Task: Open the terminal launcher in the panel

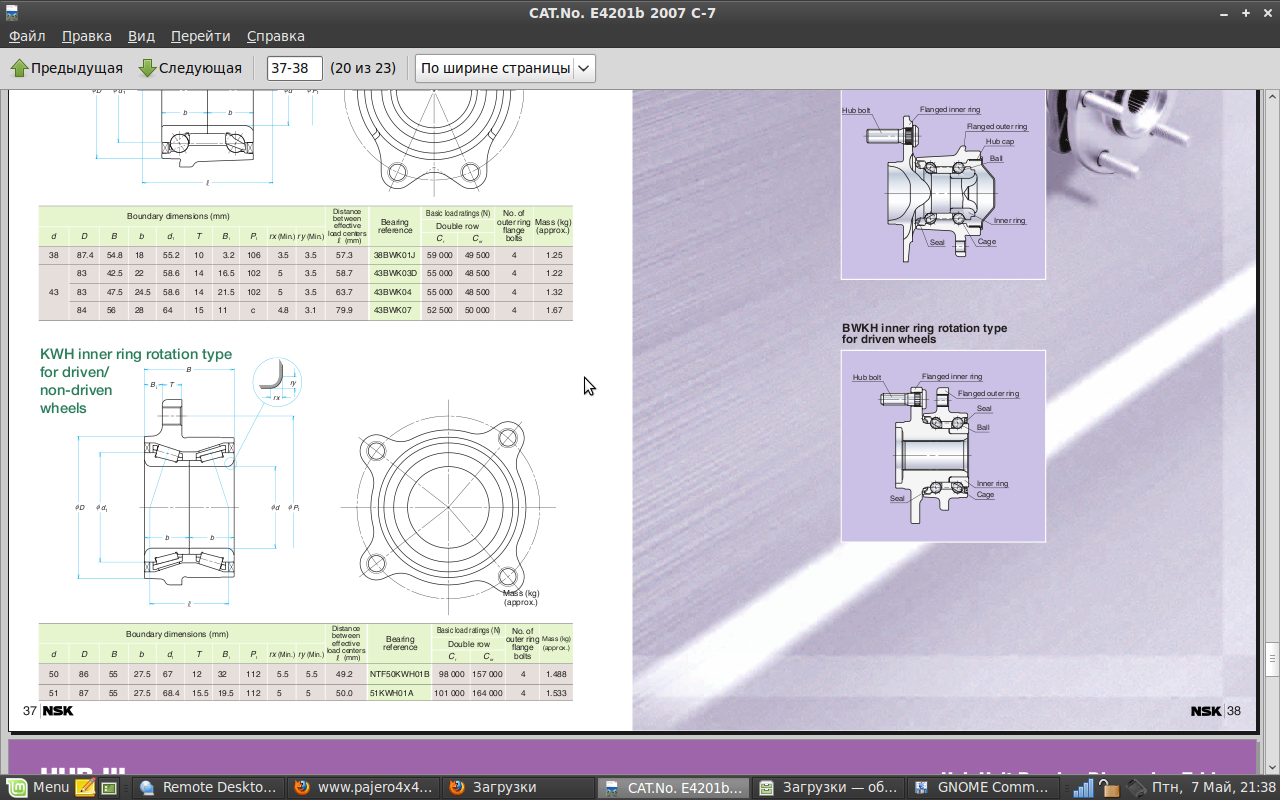Action: pyautogui.click(x=109, y=787)
